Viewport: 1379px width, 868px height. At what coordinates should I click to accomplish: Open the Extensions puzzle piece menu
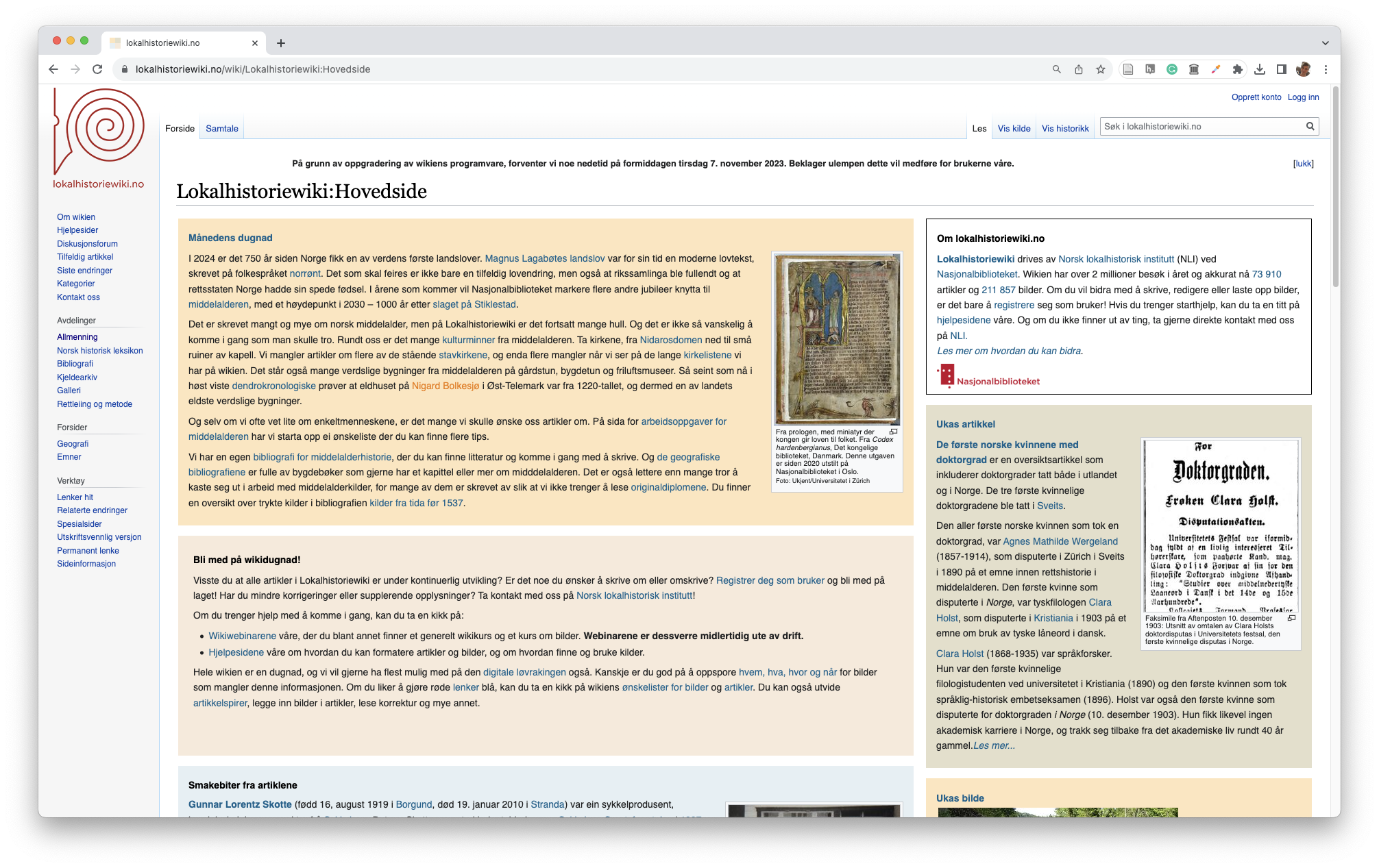click(x=1237, y=69)
